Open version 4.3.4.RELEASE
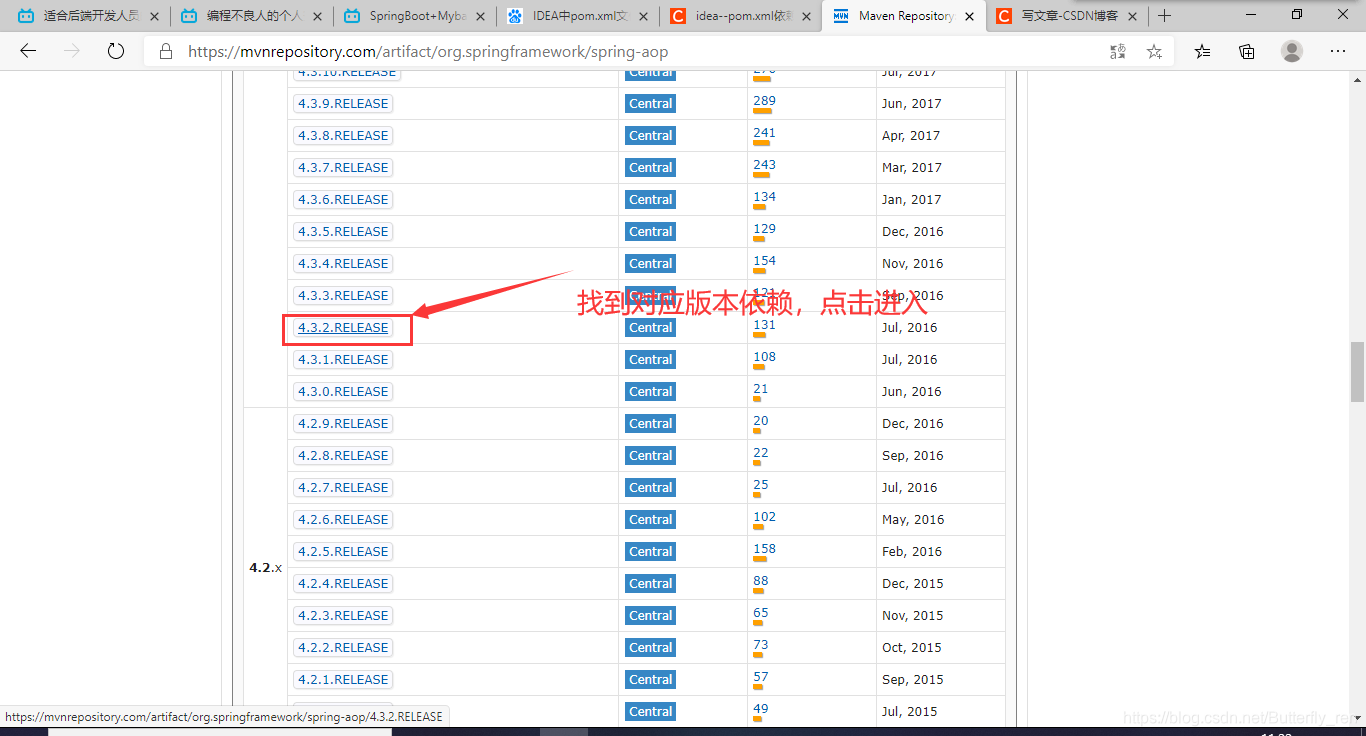 point(343,263)
